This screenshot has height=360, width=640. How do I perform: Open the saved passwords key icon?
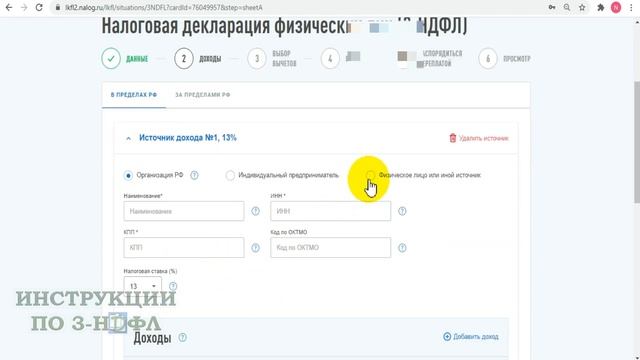pos(552,7)
